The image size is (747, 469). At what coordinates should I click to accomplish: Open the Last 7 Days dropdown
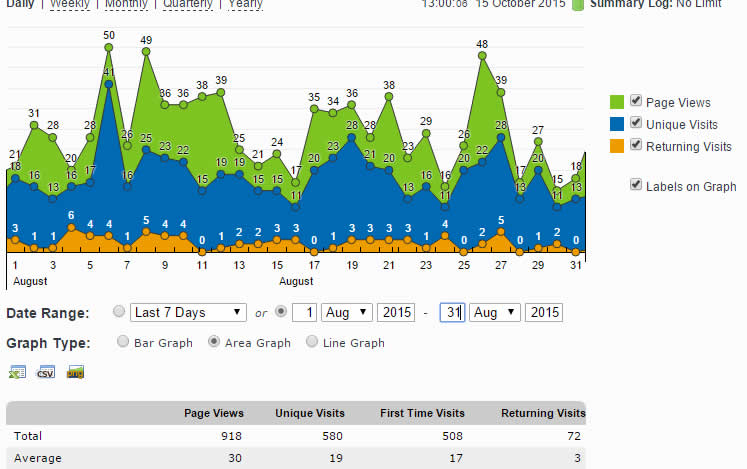point(188,313)
